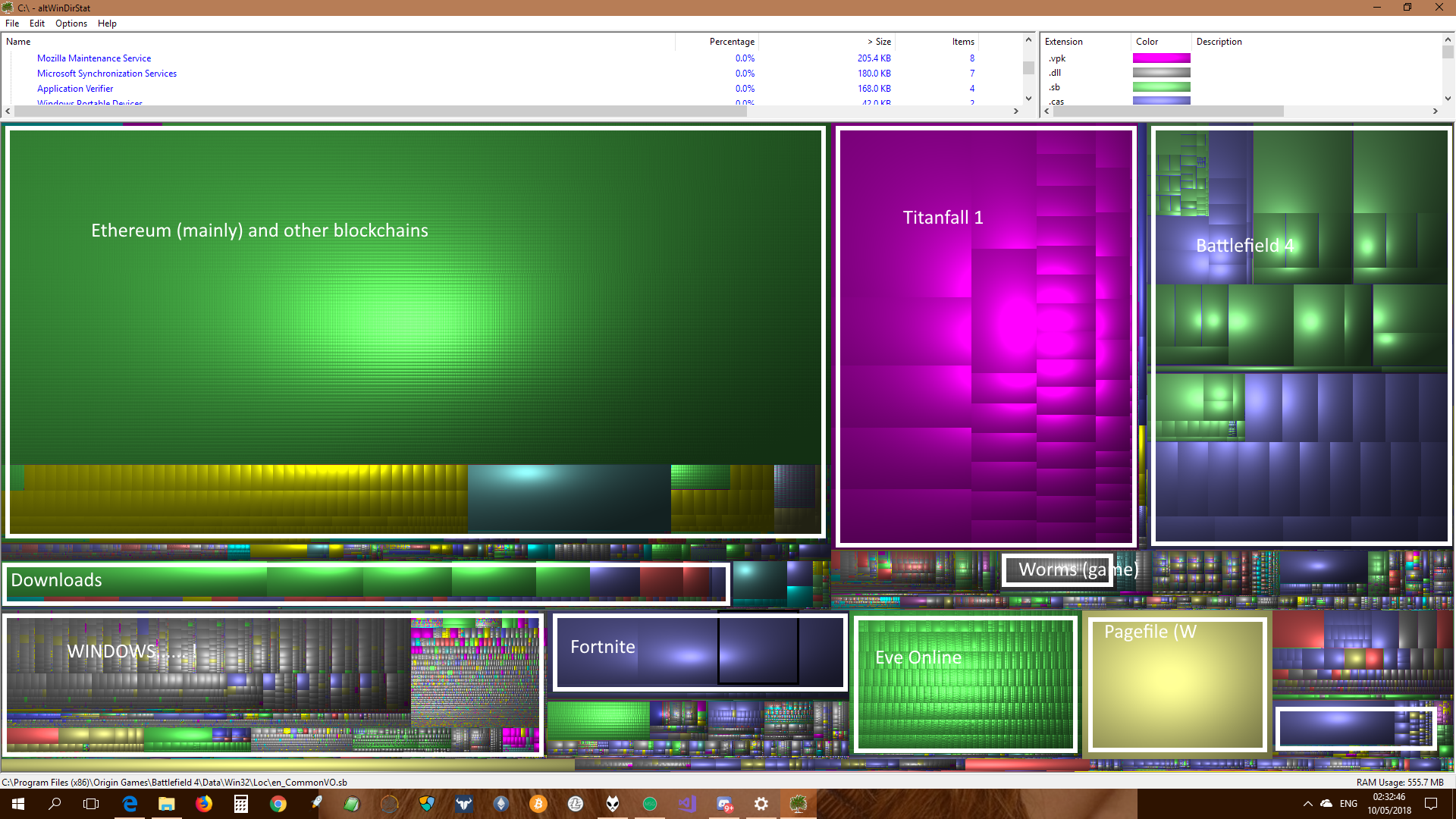Open the Bitcoin taskbar icon

click(x=538, y=804)
